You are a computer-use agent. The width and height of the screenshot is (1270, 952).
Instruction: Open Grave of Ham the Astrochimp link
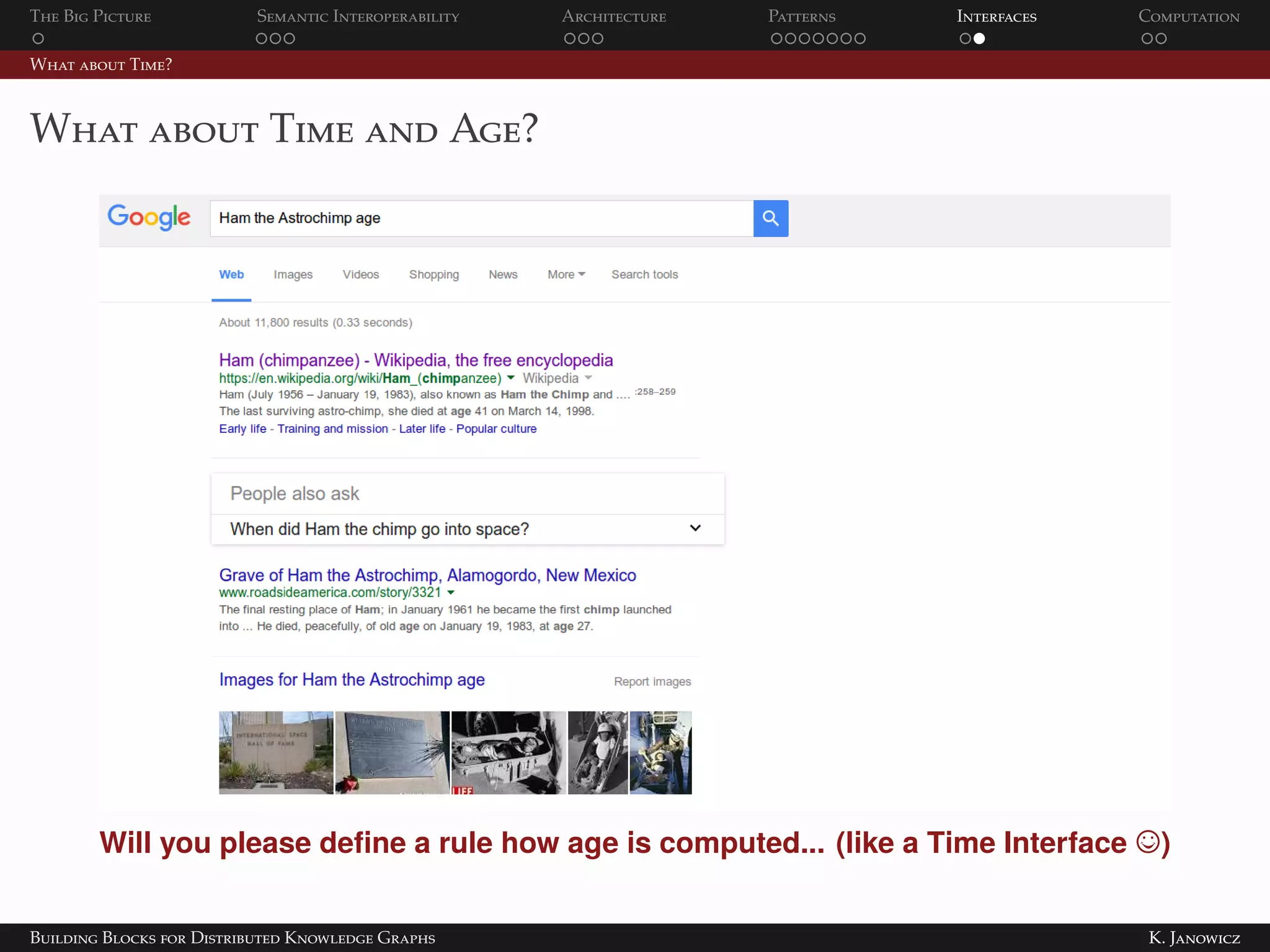427,575
